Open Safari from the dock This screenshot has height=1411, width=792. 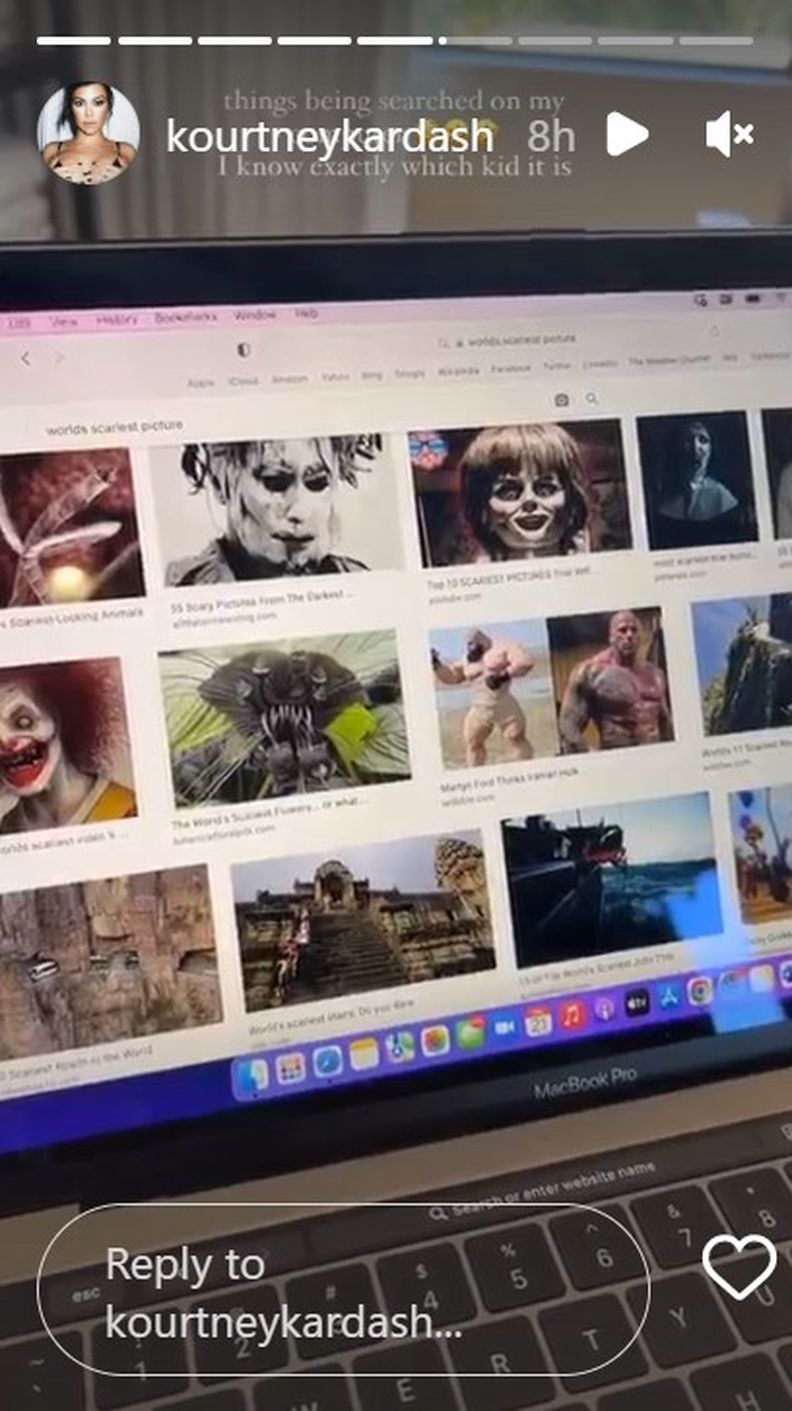(x=327, y=1062)
